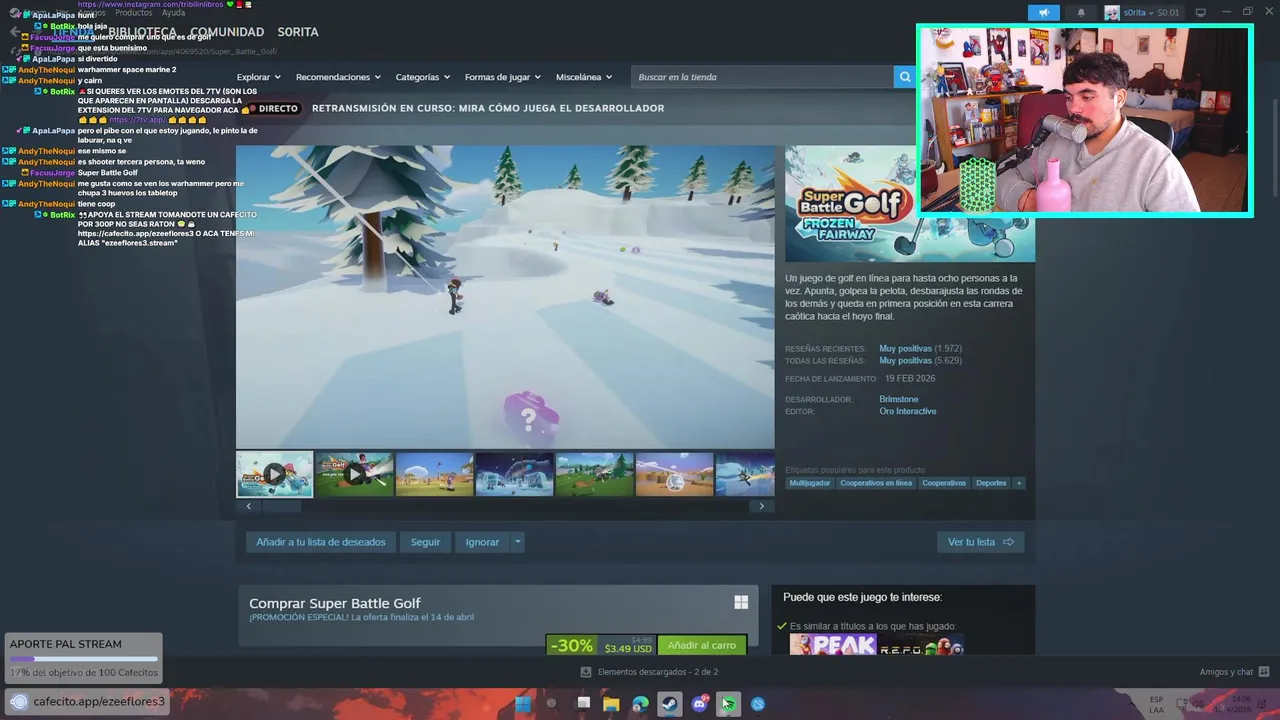Open File Explorer from taskbar
This screenshot has height=720, width=1280.
pyautogui.click(x=611, y=703)
